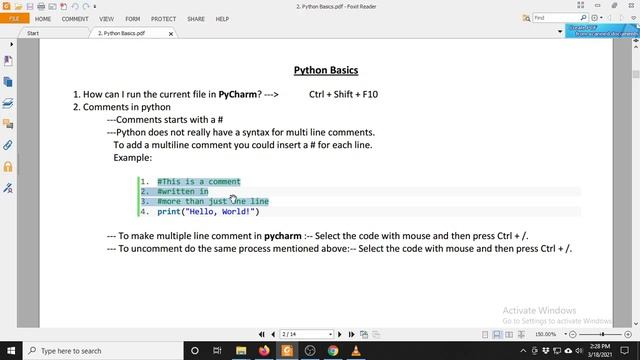
Task: Go to previous page arrow
Action: click(x=273, y=334)
